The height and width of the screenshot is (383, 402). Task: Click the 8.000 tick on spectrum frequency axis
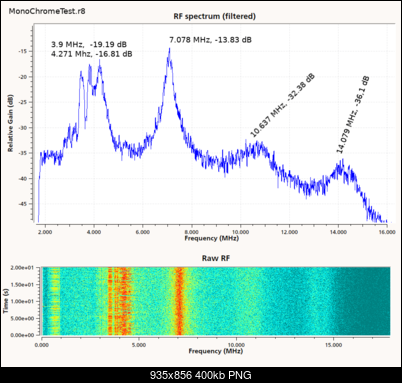click(192, 232)
